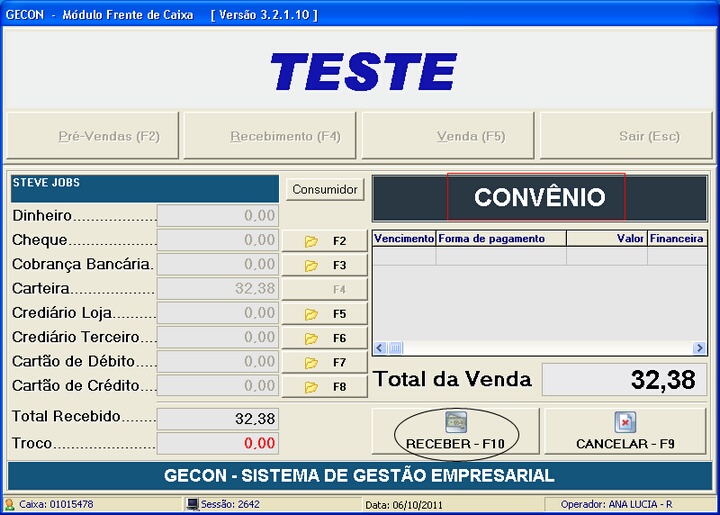Click the payment table's right scroll arrow

(699, 348)
